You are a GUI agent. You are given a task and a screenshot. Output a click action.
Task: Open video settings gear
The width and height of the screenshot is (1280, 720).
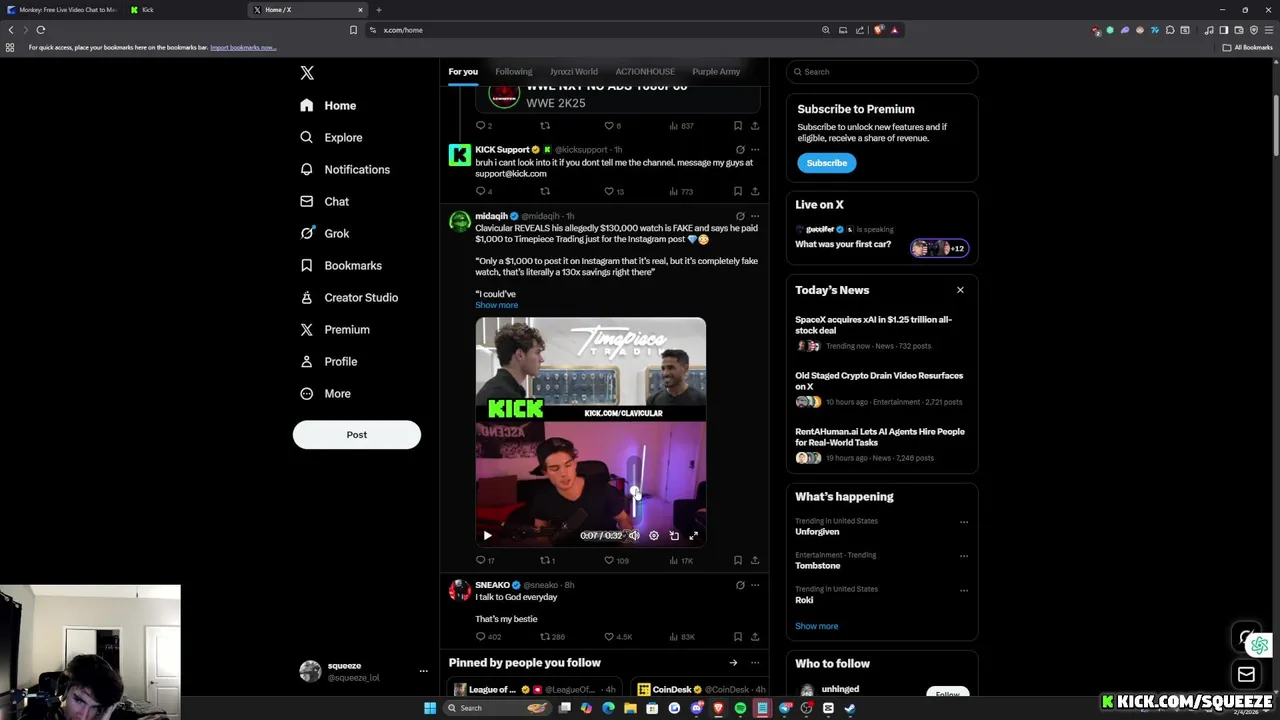pos(654,536)
